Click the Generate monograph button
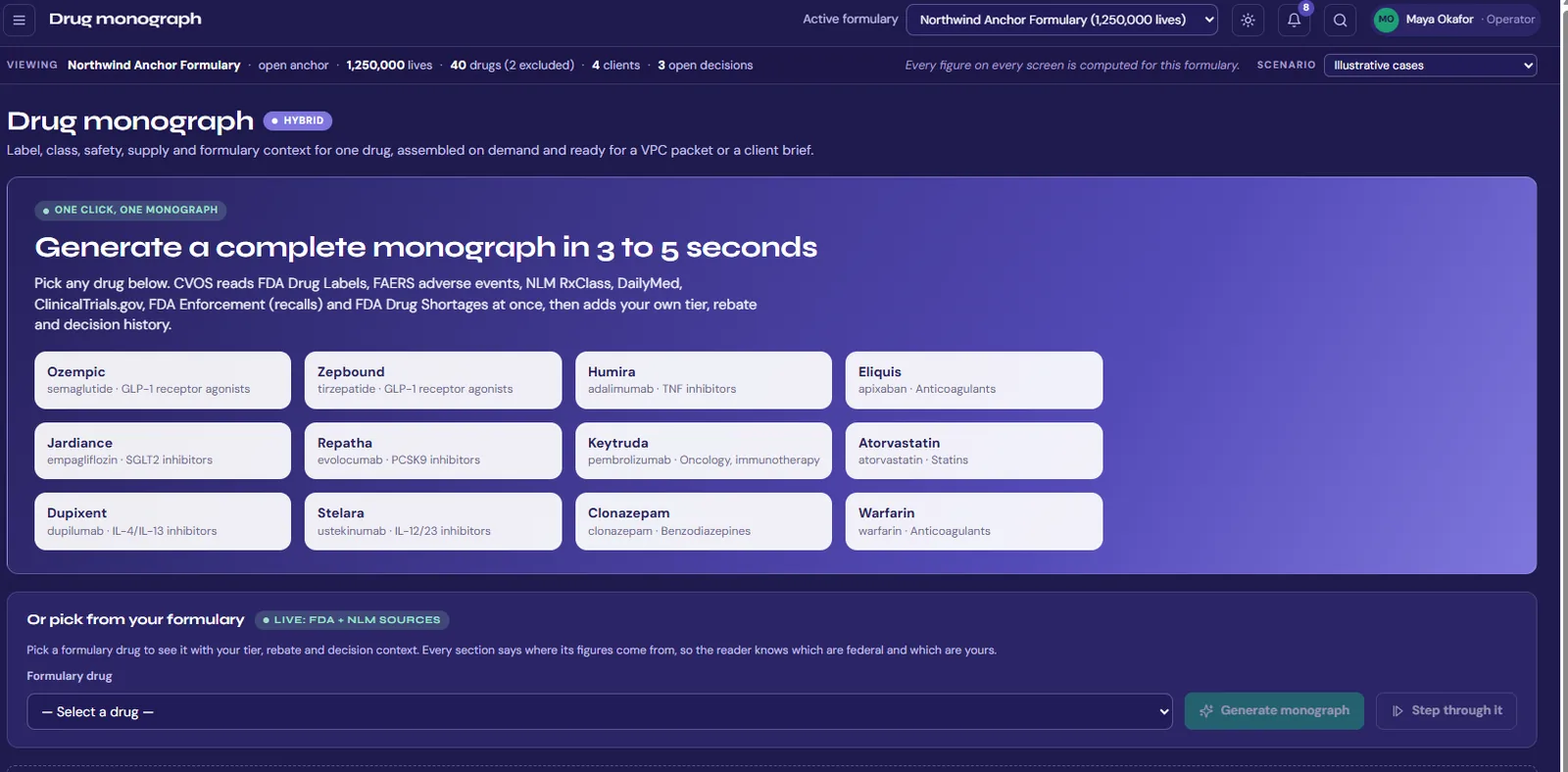This screenshot has width=1568, height=772. tap(1274, 711)
